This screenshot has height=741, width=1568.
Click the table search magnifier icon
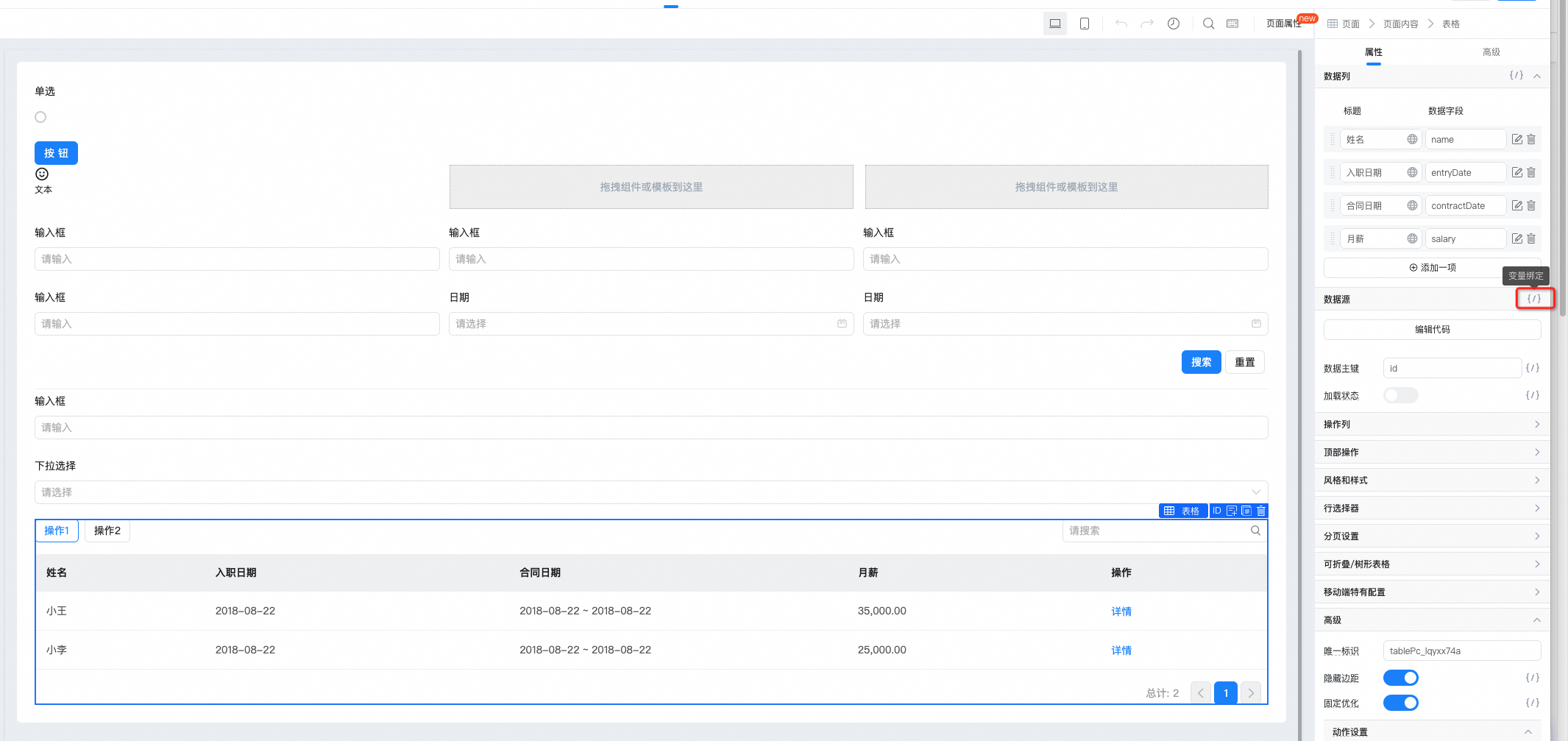[x=1255, y=531]
